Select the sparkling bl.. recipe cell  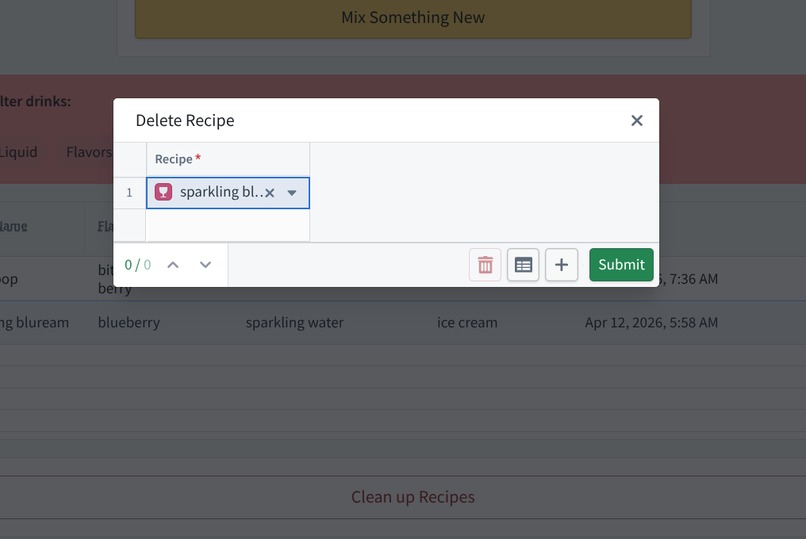point(228,193)
